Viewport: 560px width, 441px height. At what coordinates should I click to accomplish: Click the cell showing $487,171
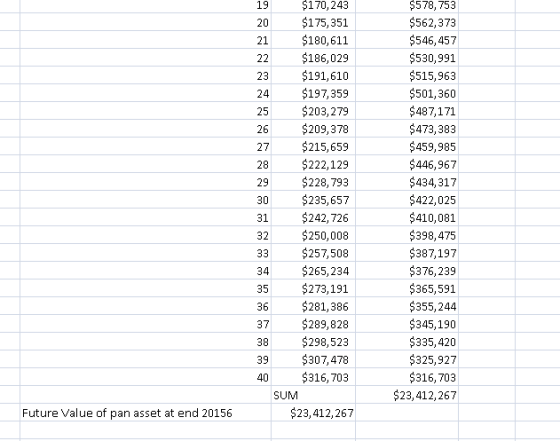[x=407, y=111]
